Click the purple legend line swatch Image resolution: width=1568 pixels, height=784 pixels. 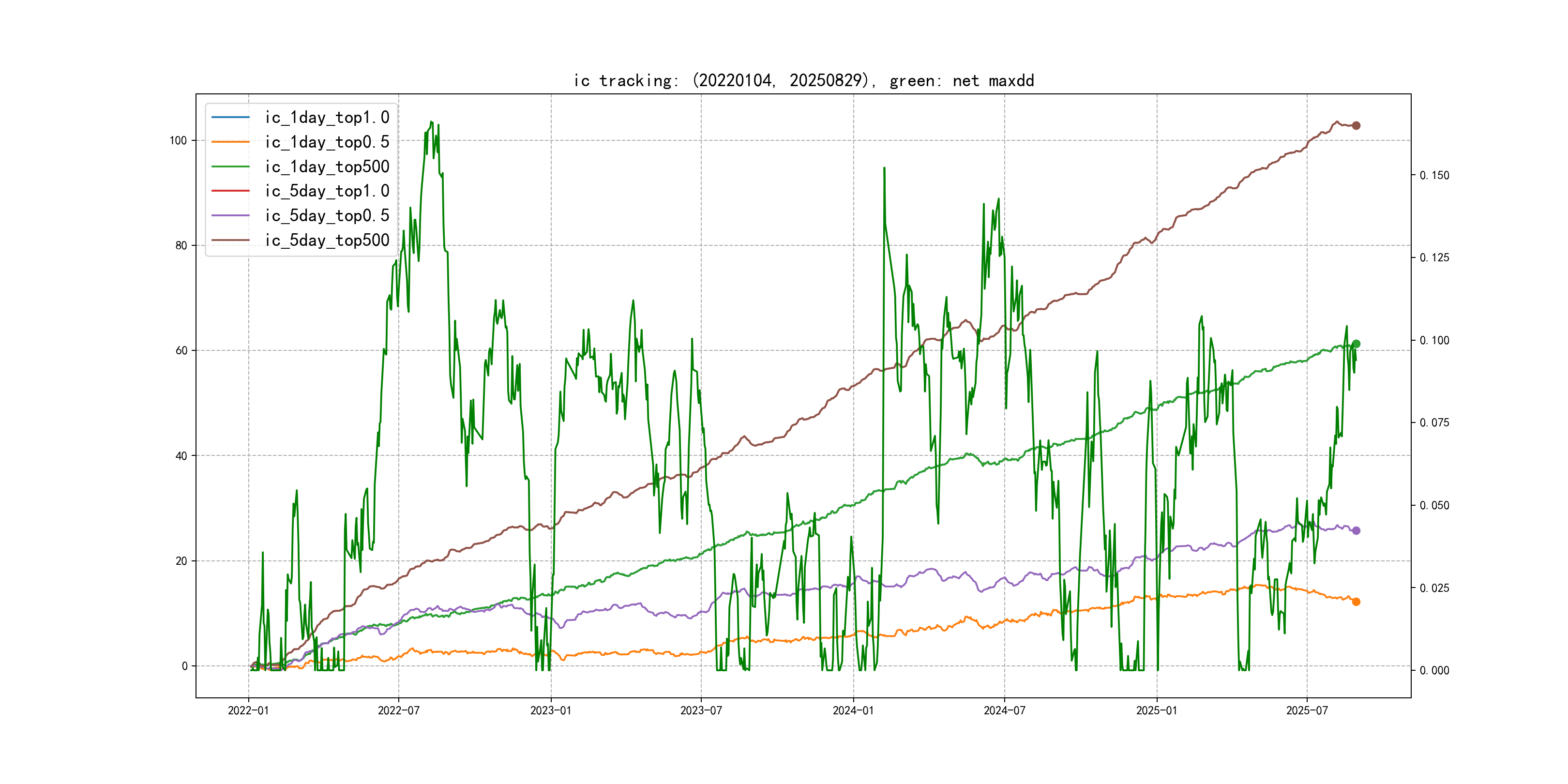[x=230, y=215]
